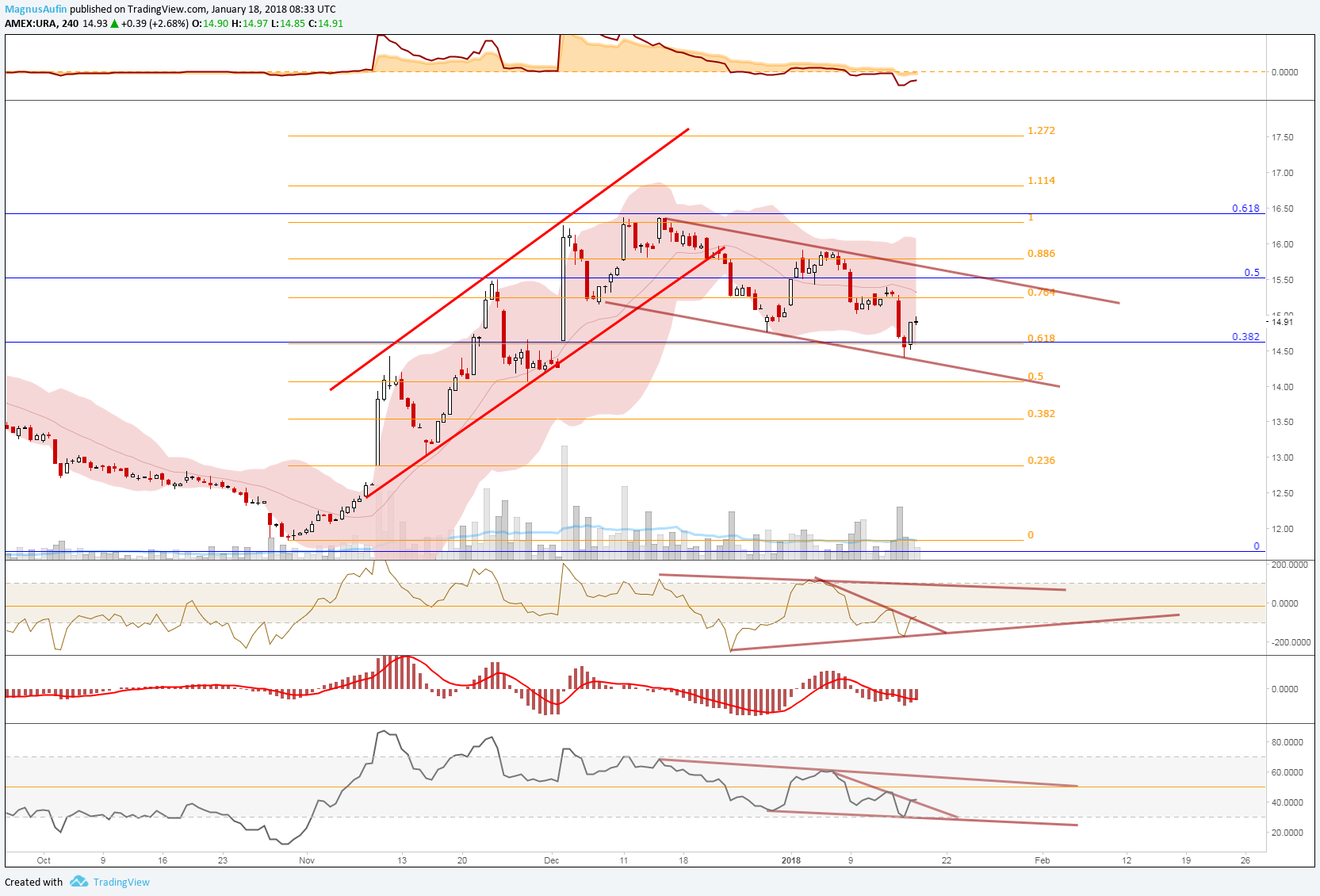Click the 14.91 current price marker

click(1283, 322)
